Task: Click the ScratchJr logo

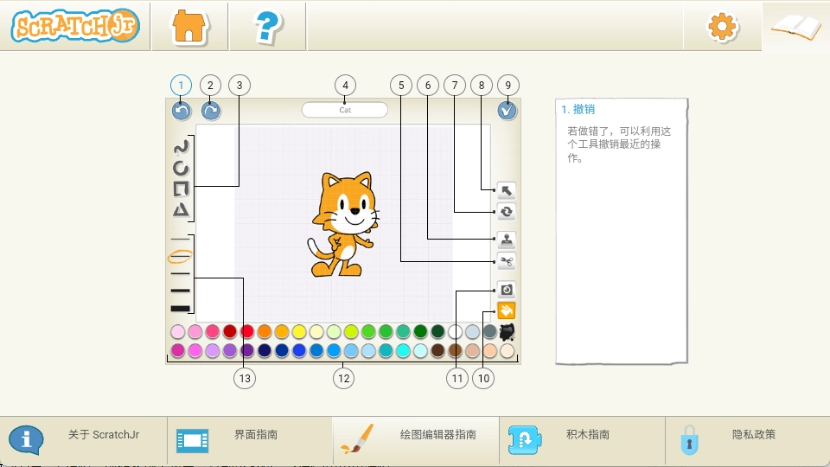Action: [x=76, y=27]
